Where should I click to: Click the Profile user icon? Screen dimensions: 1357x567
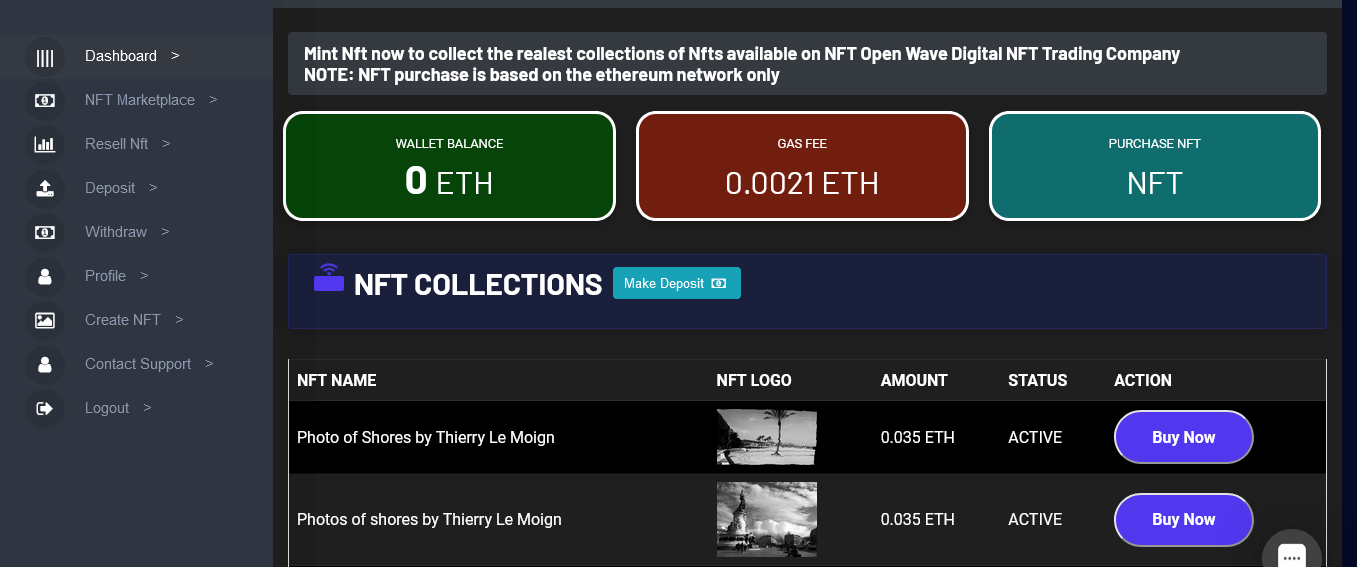(x=45, y=277)
